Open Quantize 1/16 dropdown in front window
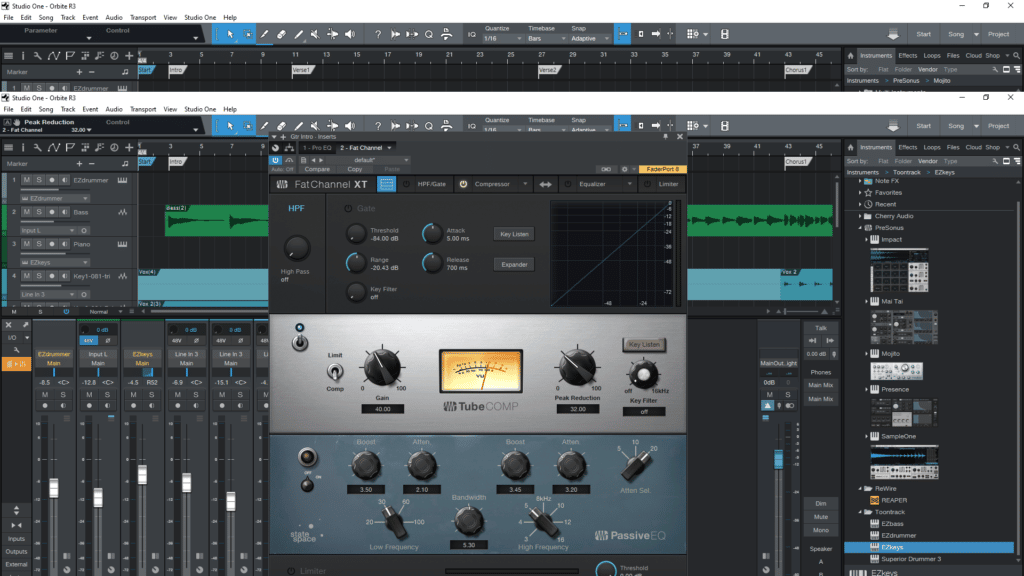The image size is (1024, 576). click(x=502, y=129)
